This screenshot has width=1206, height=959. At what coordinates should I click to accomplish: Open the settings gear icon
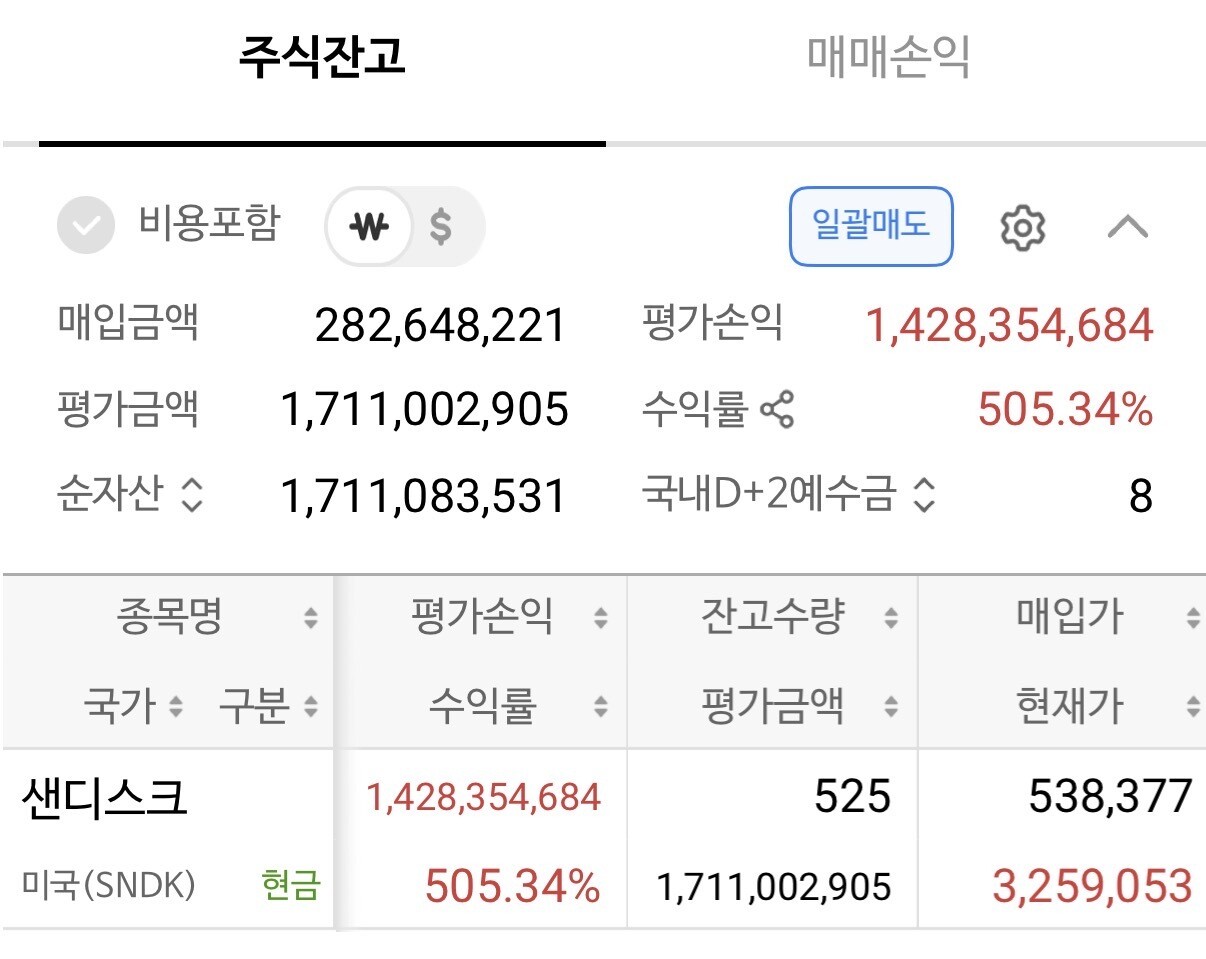[1022, 227]
